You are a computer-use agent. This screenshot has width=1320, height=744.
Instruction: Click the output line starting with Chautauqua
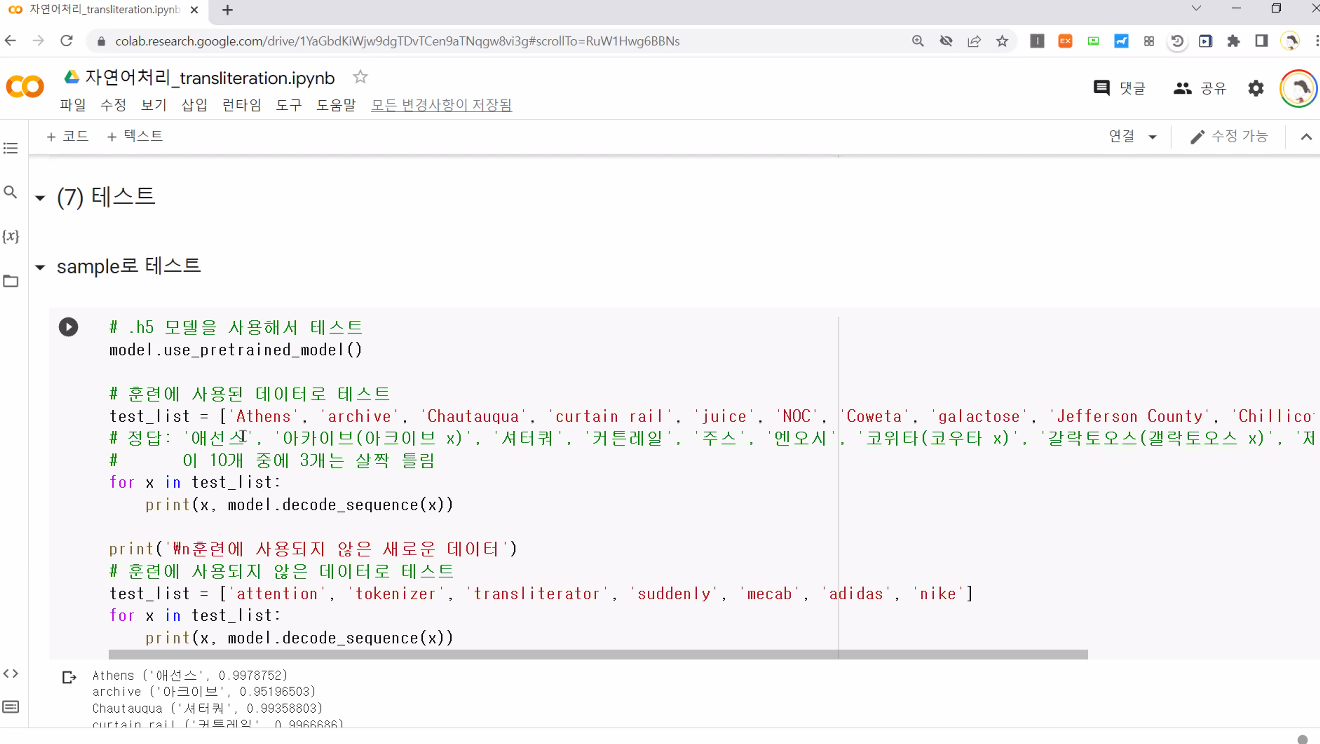(208, 708)
